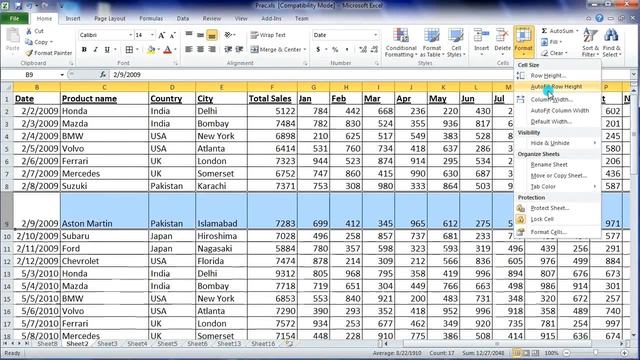Toggle Bold formatting
This screenshot has width=640, height=360.
84,50
